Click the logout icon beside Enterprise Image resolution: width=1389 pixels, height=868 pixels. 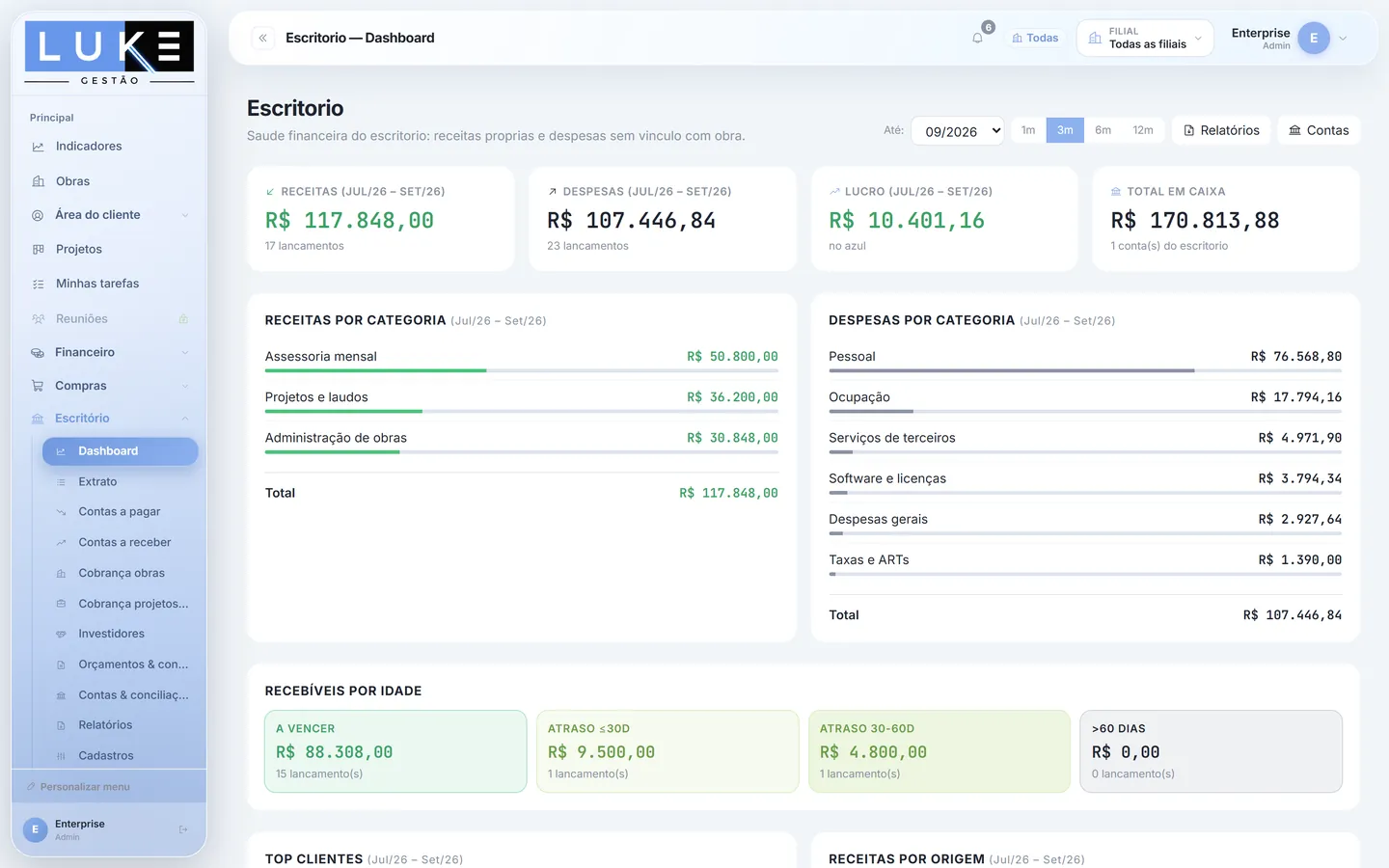[183, 829]
